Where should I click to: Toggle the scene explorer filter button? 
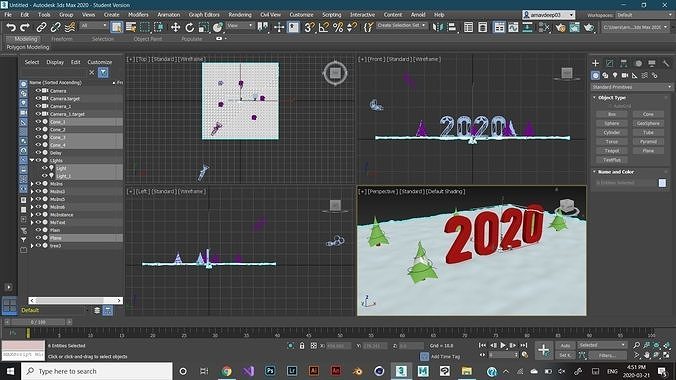tap(103, 72)
